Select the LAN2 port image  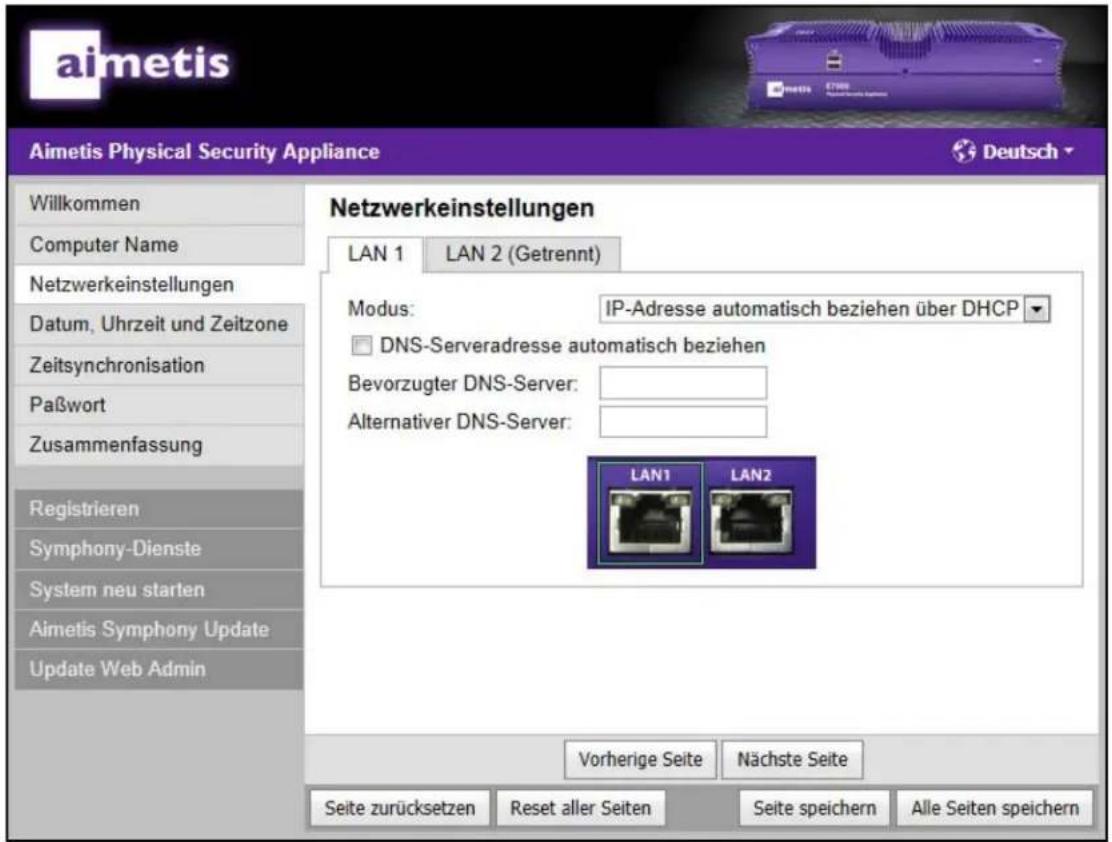(751, 514)
